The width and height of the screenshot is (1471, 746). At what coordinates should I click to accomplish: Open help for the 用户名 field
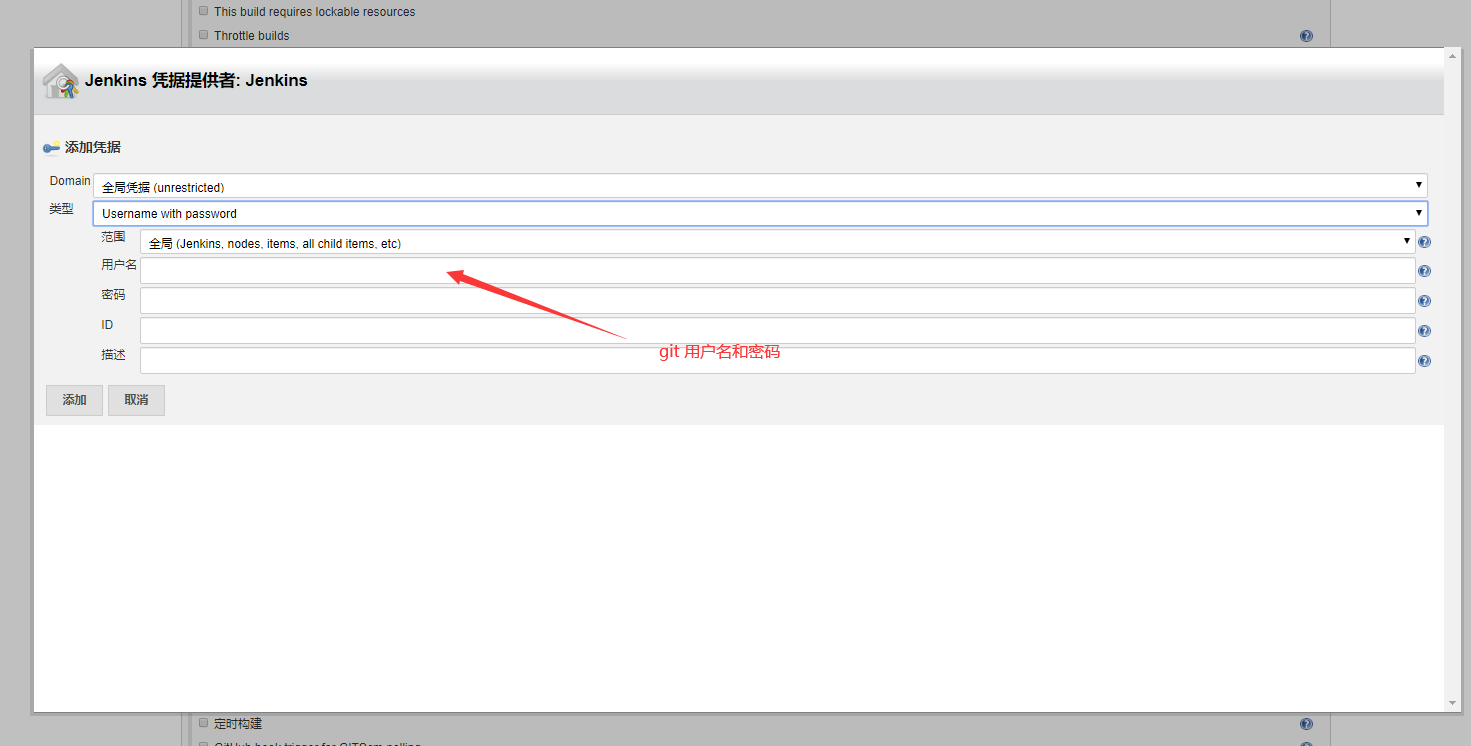click(1424, 271)
